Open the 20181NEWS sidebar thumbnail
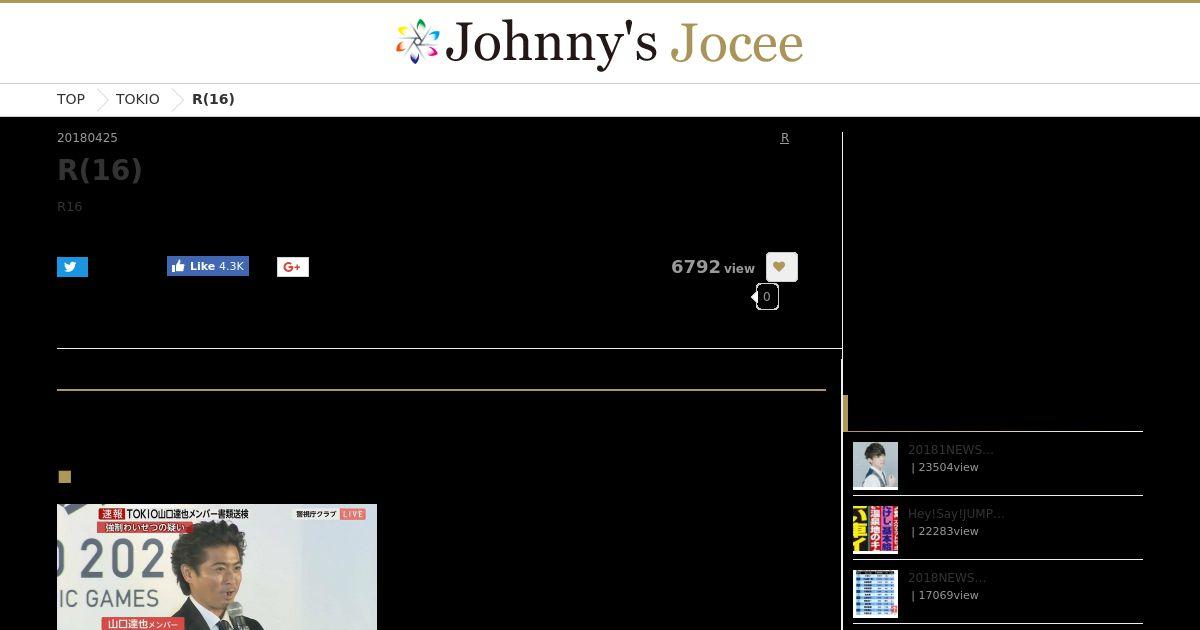The width and height of the screenshot is (1200, 630). click(875, 466)
